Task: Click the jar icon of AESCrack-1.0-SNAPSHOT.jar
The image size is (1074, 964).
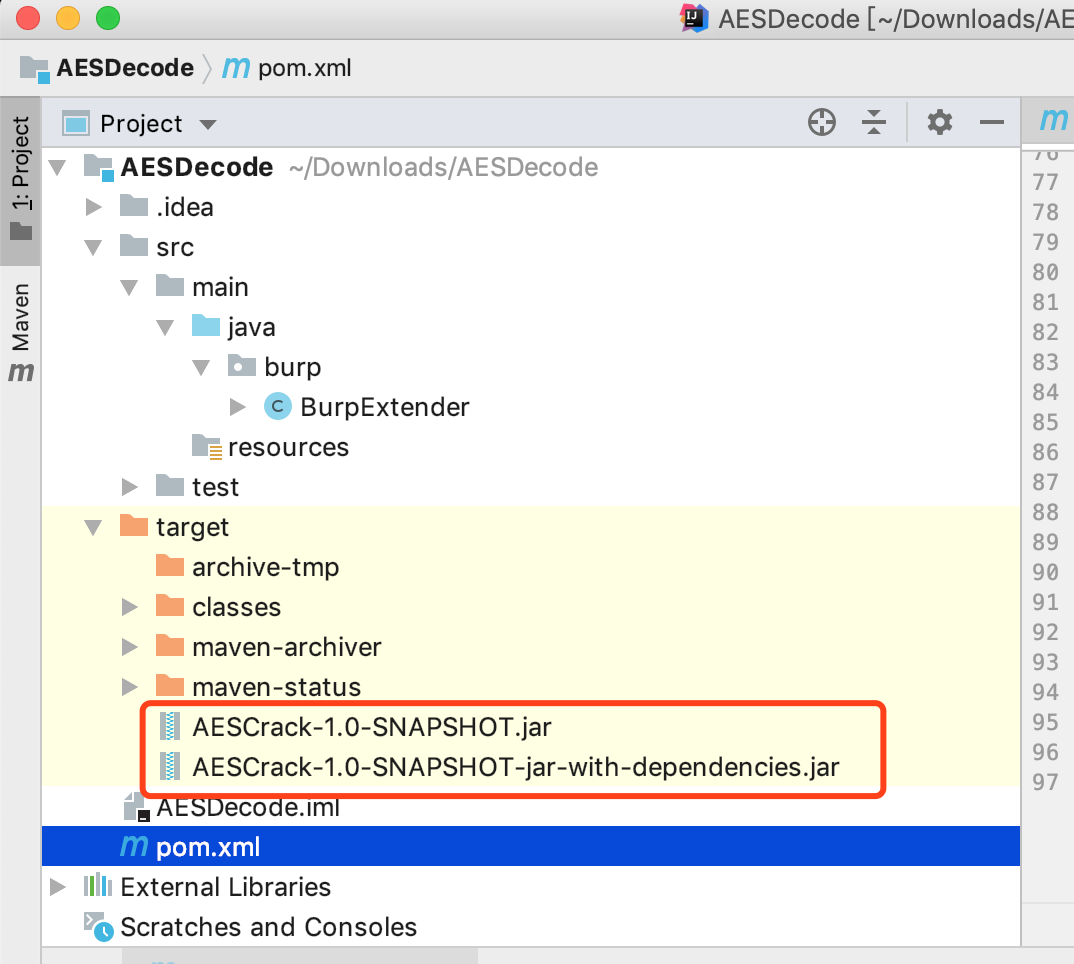Action: click(170, 727)
